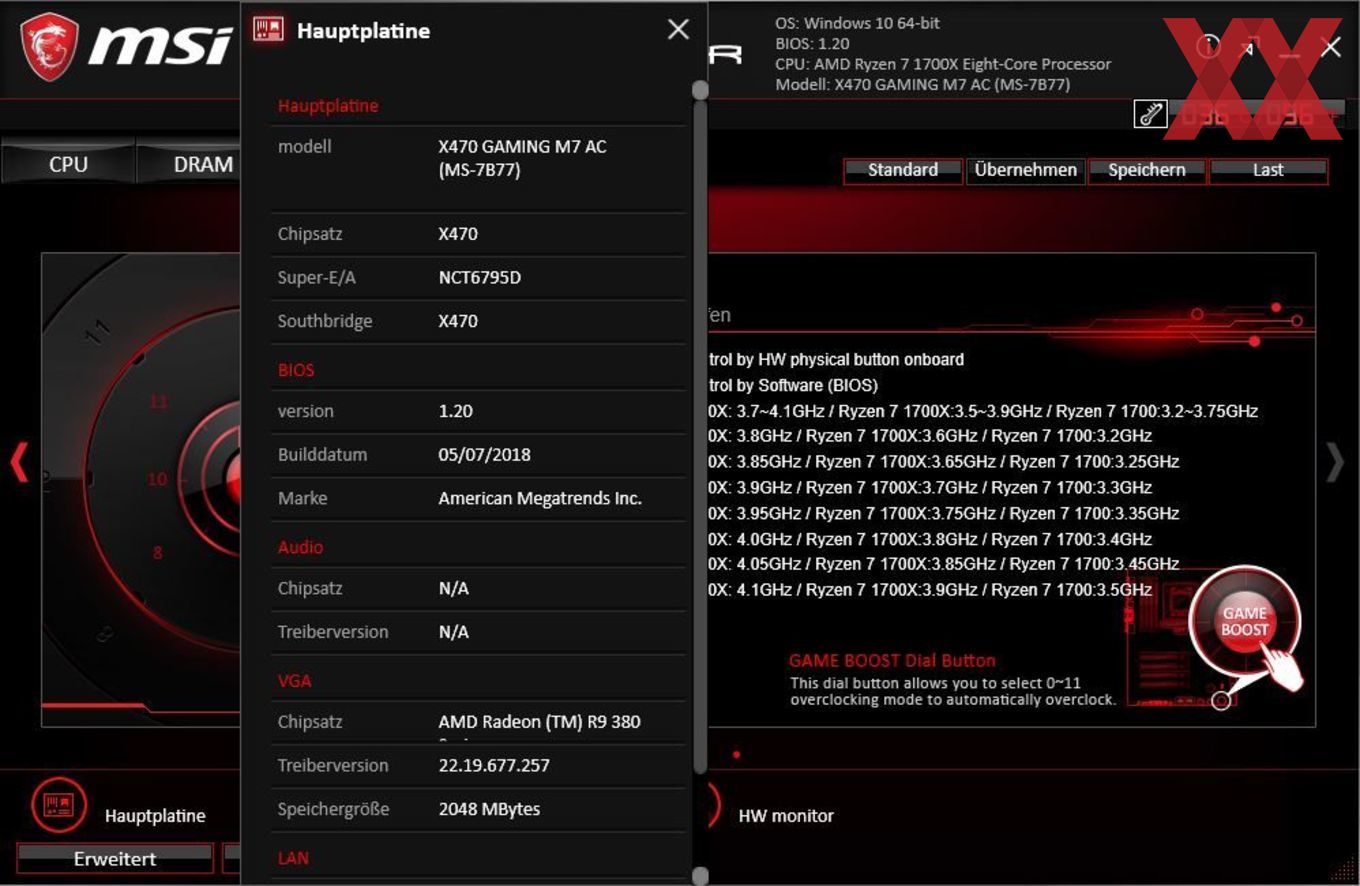Image resolution: width=1360 pixels, height=886 pixels.
Task: Click the 'Super-E/A' label
Action: (x=316, y=278)
